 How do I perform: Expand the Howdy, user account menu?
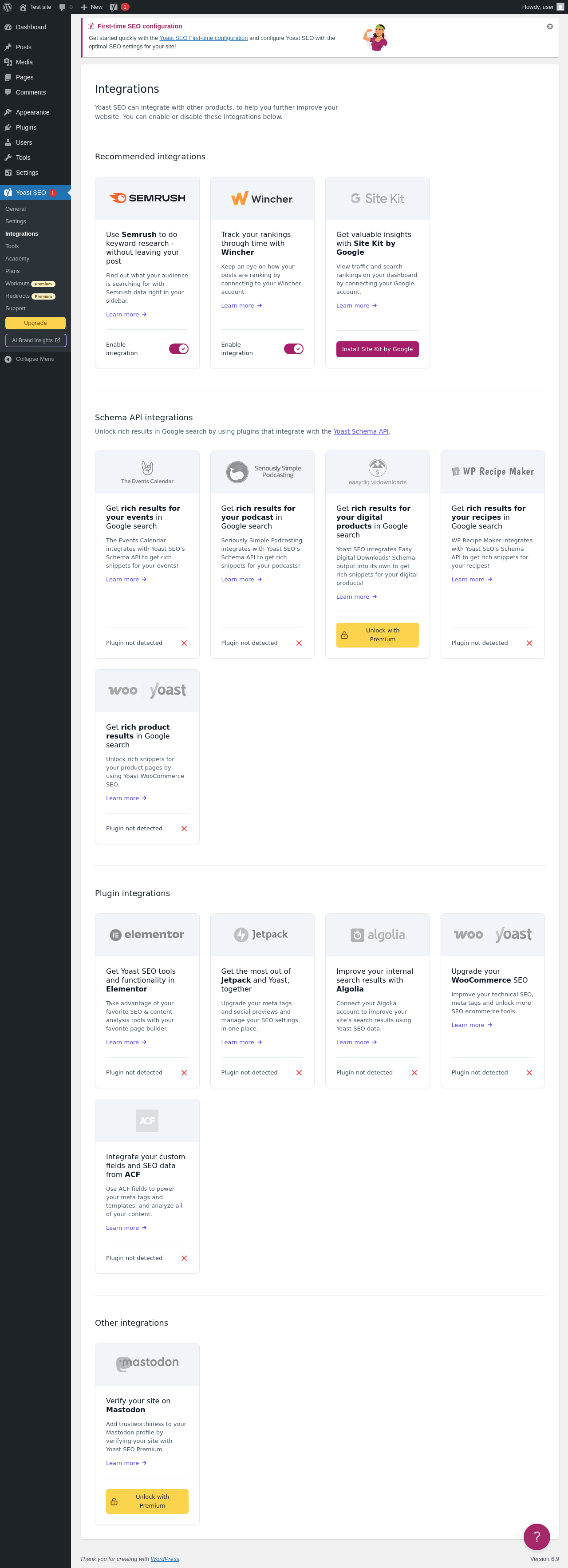point(542,7)
